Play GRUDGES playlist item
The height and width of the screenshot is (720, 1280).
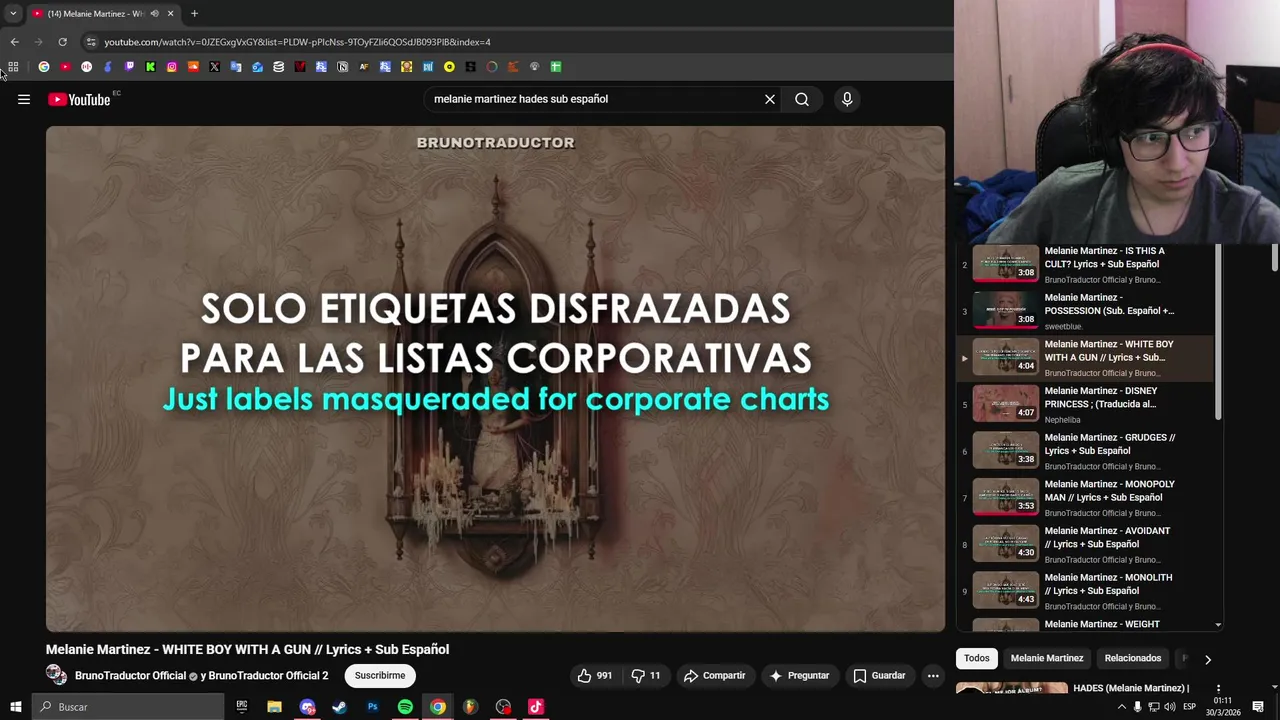tap(1085, 451)
